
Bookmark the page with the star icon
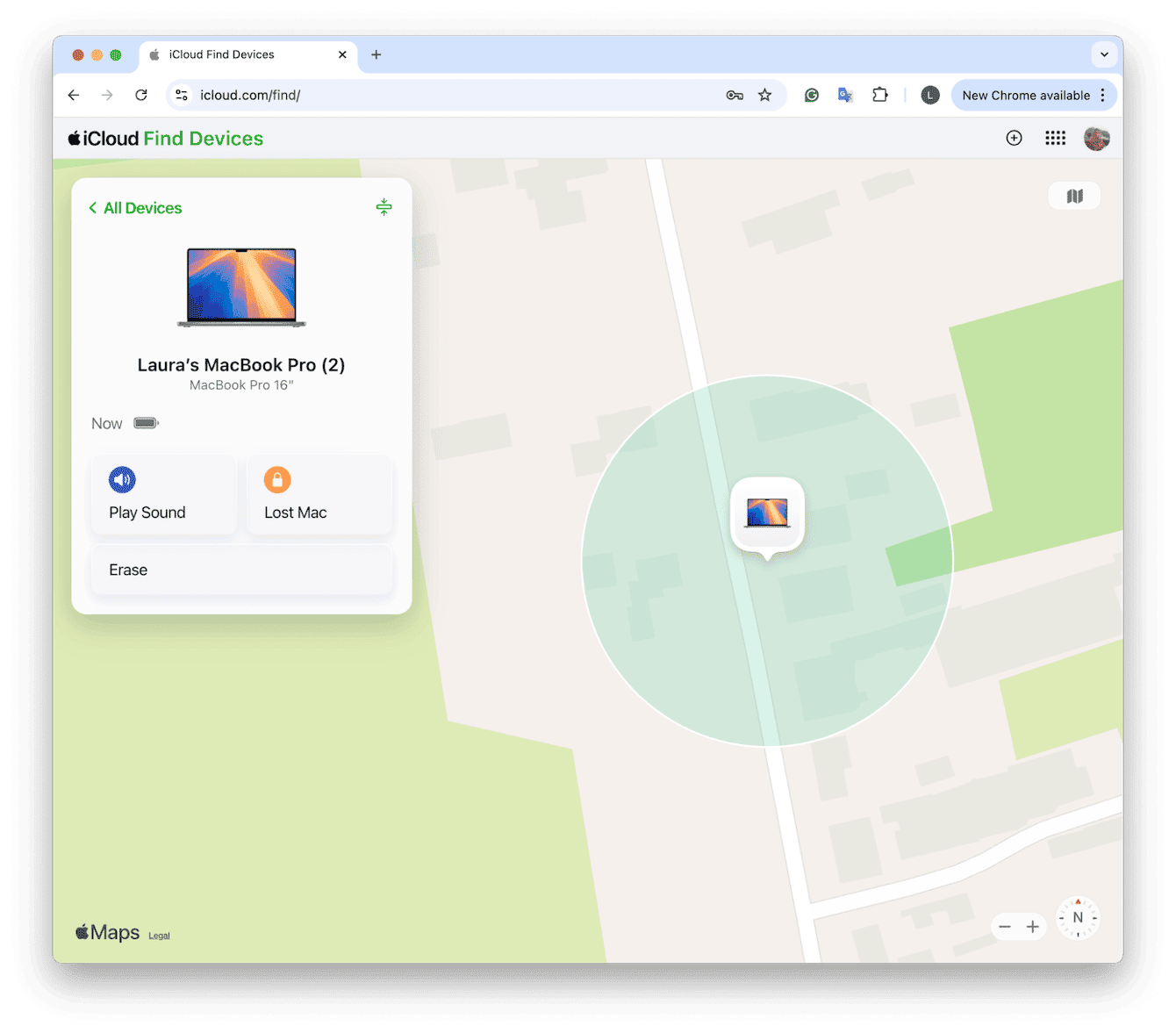pyautogui.click(x=764, y=95)
